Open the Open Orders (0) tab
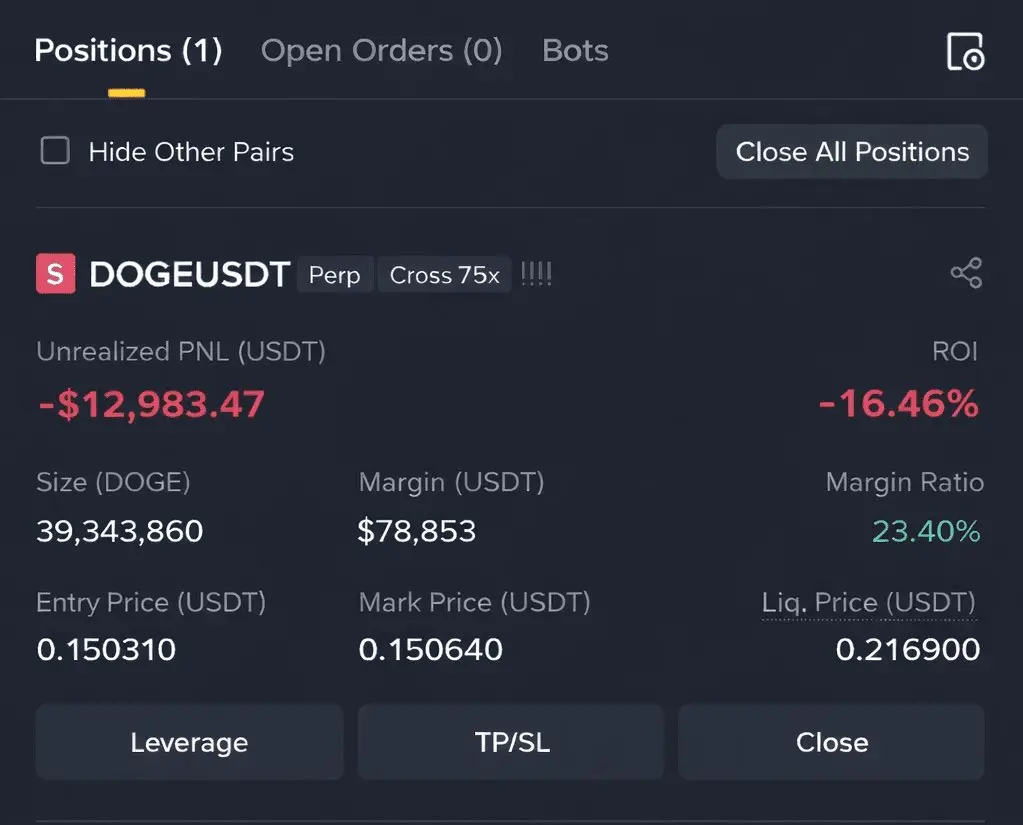The height and width of the screenshot is (825, 1023). pos(381,51)
